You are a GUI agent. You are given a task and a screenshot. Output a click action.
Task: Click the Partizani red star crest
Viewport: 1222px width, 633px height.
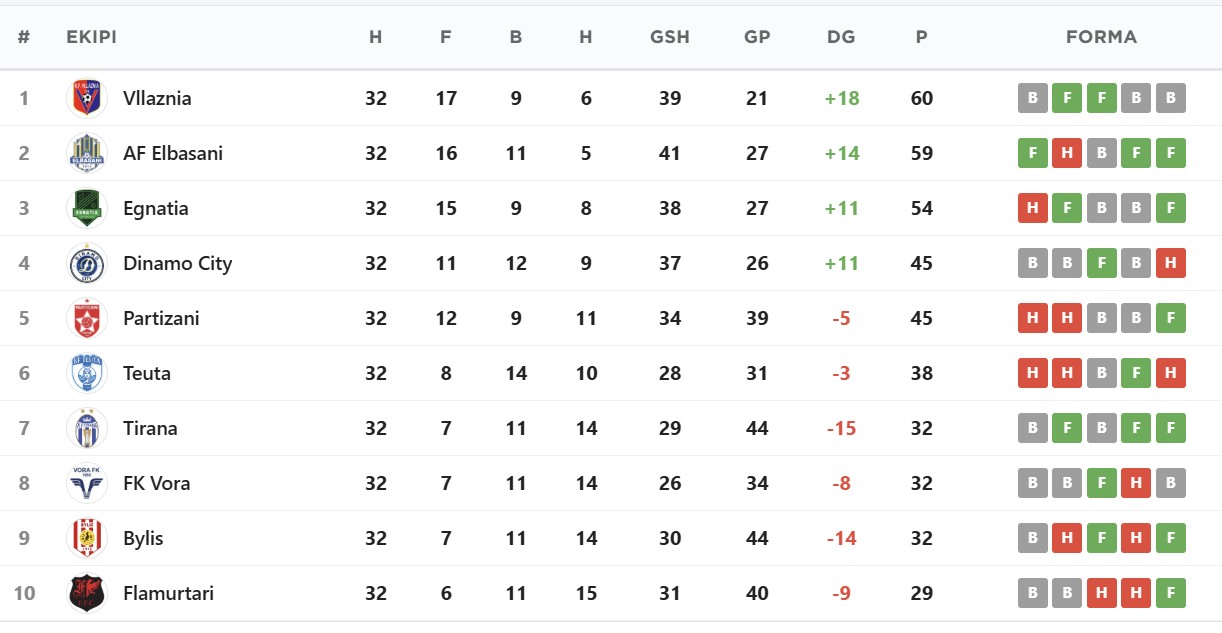tap(87, 318)
